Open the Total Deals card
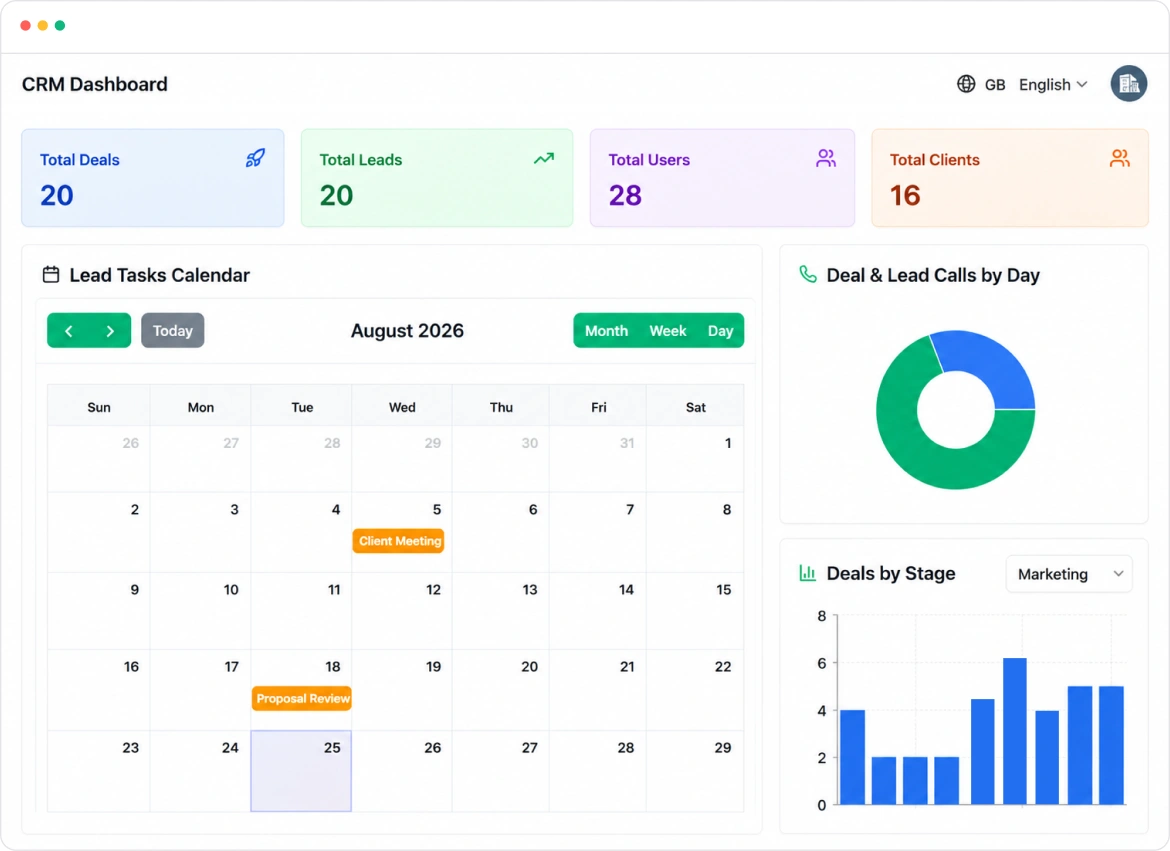 pos(153,178)
